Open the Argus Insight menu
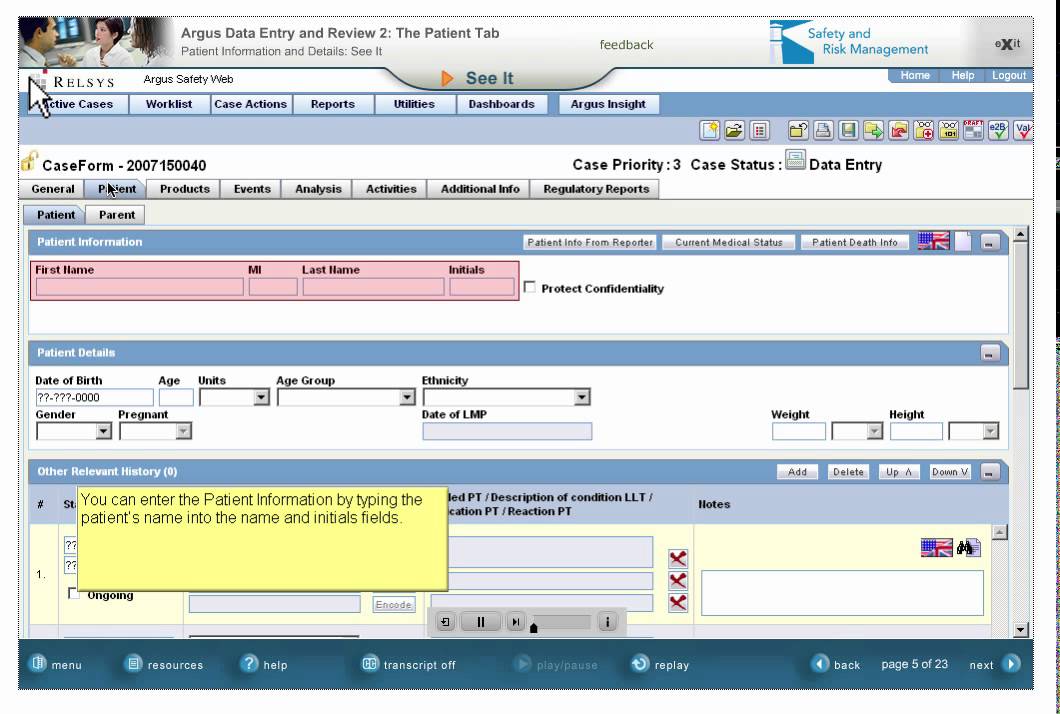The height and width of the screenshot is (714, 1060). pos(608,104)
